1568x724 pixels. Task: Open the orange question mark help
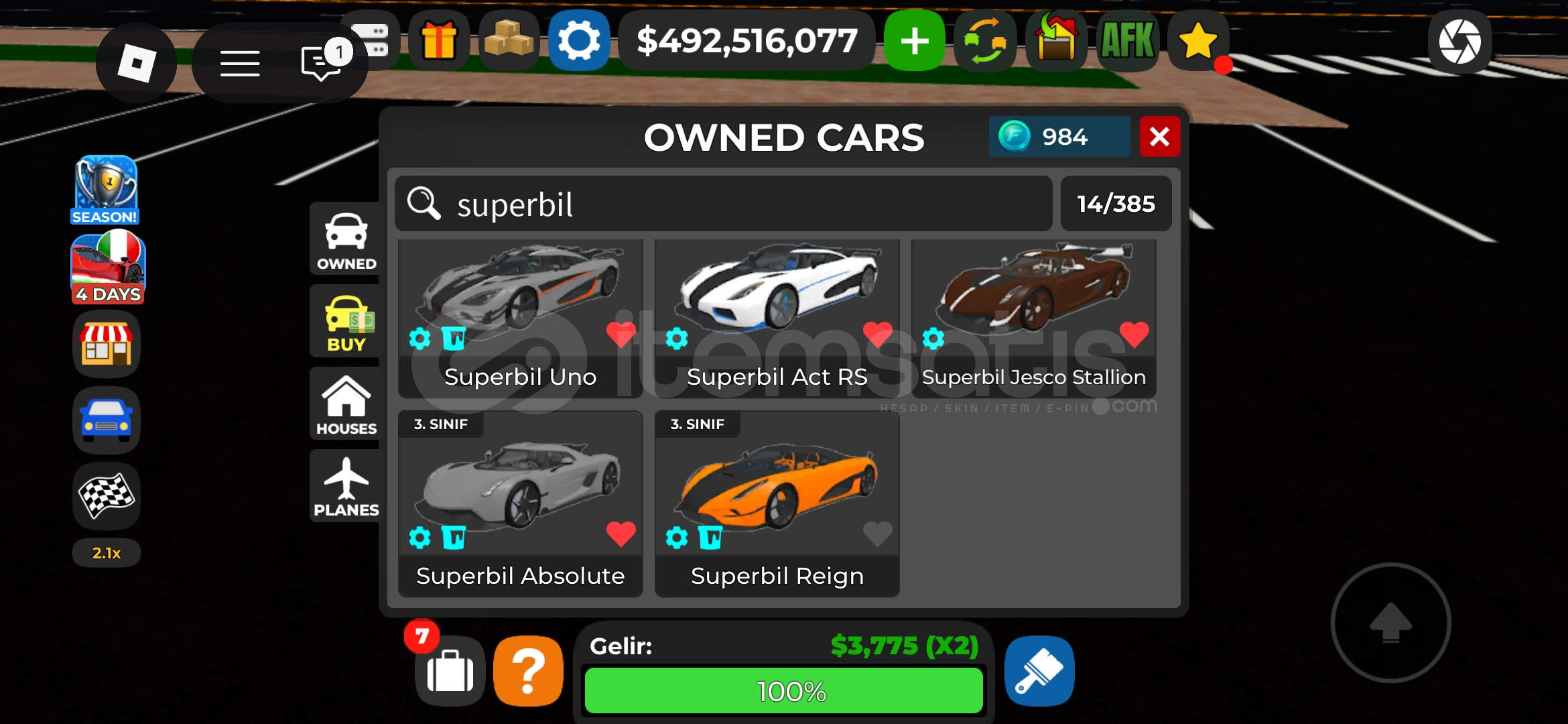click(x=529, y=671)
